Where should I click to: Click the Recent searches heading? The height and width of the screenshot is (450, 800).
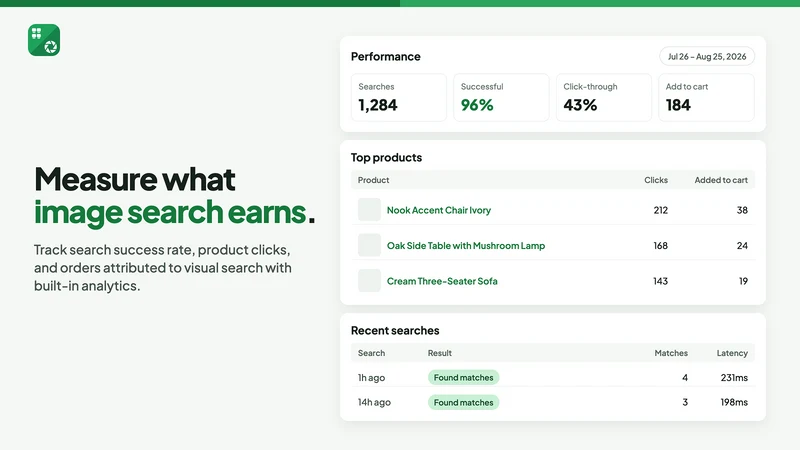point(395,331)
